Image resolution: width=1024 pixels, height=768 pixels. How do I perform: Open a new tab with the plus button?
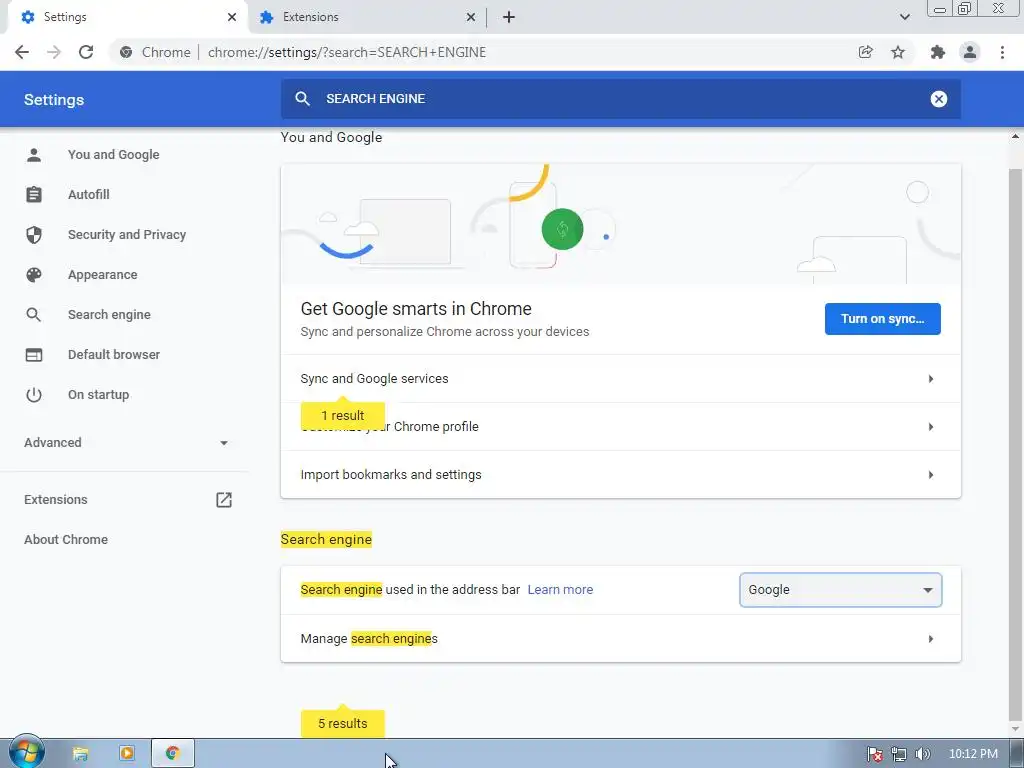[x=509, y=17]
